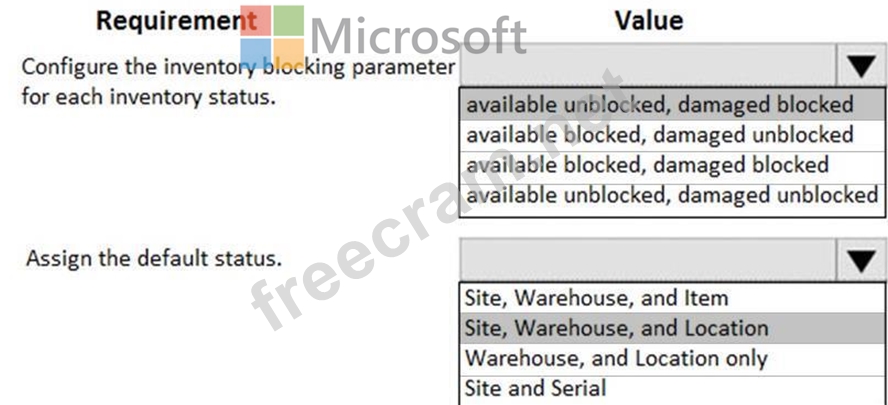888x405 pixels.
Task: Click the inventory blocking value field
Action: point(647,67)
